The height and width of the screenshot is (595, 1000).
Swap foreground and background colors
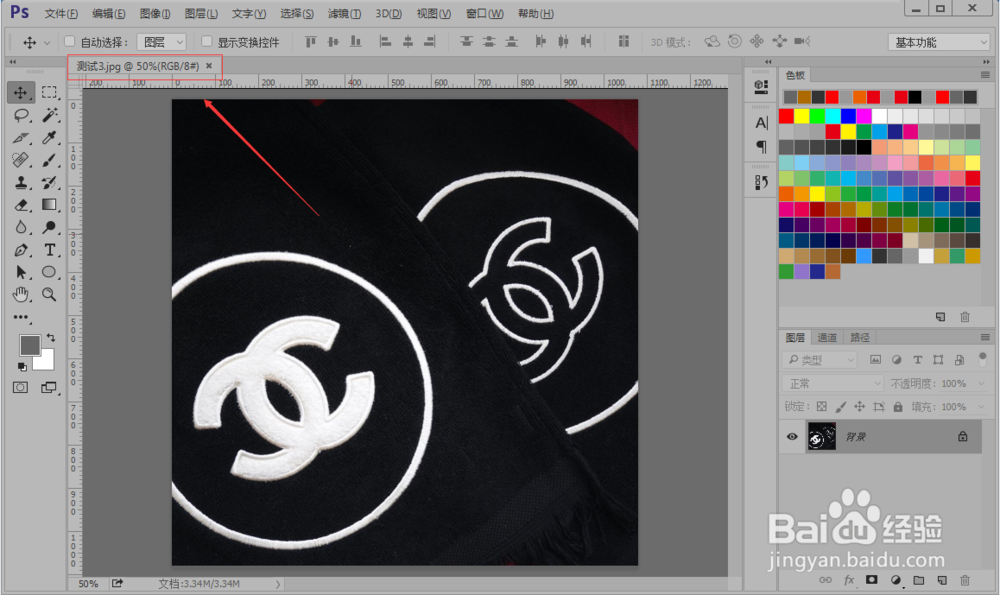(51, 337)
